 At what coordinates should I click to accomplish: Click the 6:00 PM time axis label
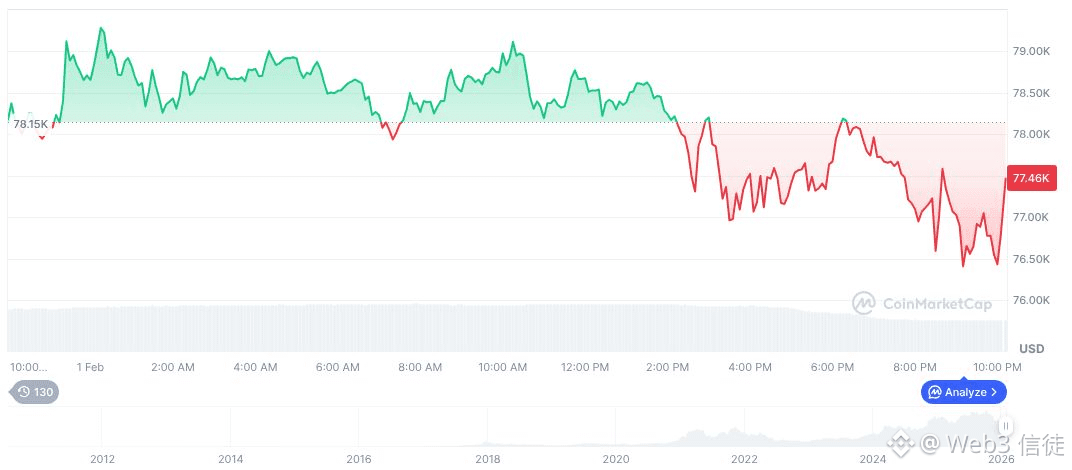click(832, 367)
